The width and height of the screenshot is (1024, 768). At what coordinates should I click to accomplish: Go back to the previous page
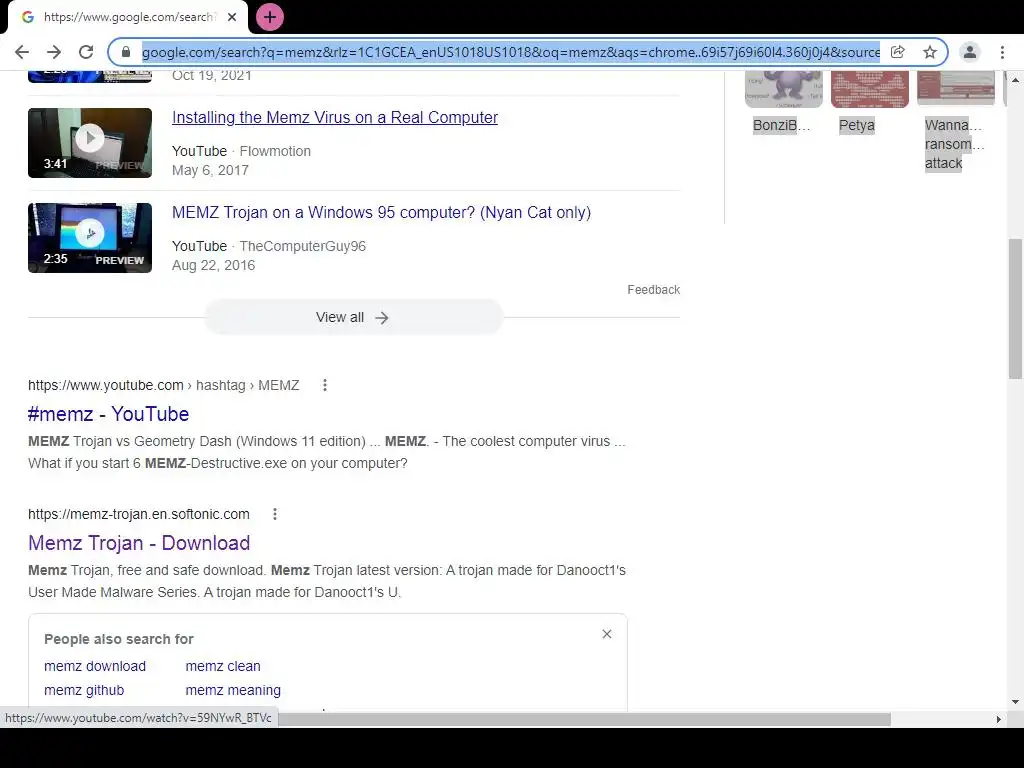click(x=22, y=52)
